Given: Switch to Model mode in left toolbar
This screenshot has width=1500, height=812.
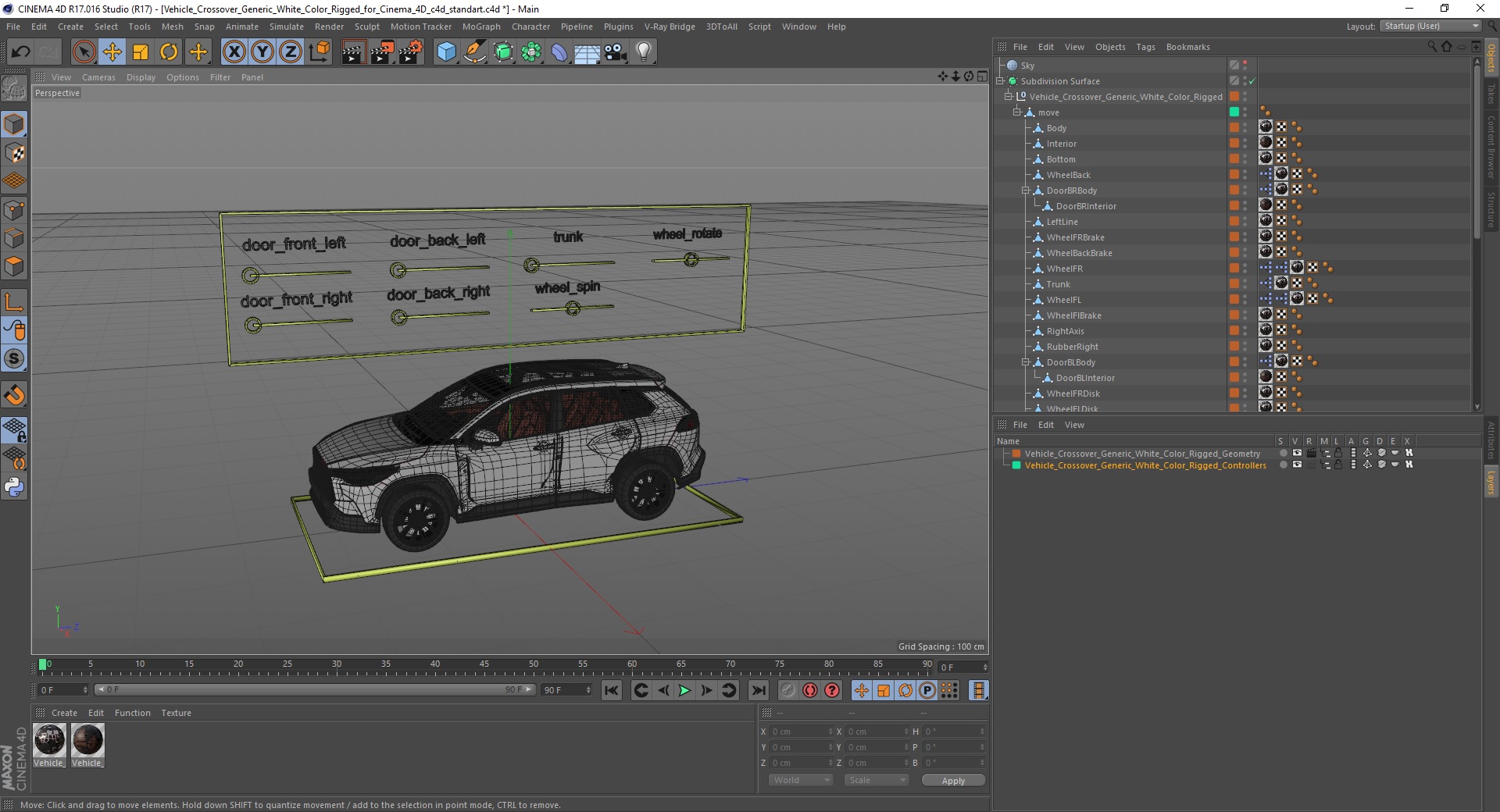Looking at the screenshot, I should click(x=14, y=124).
